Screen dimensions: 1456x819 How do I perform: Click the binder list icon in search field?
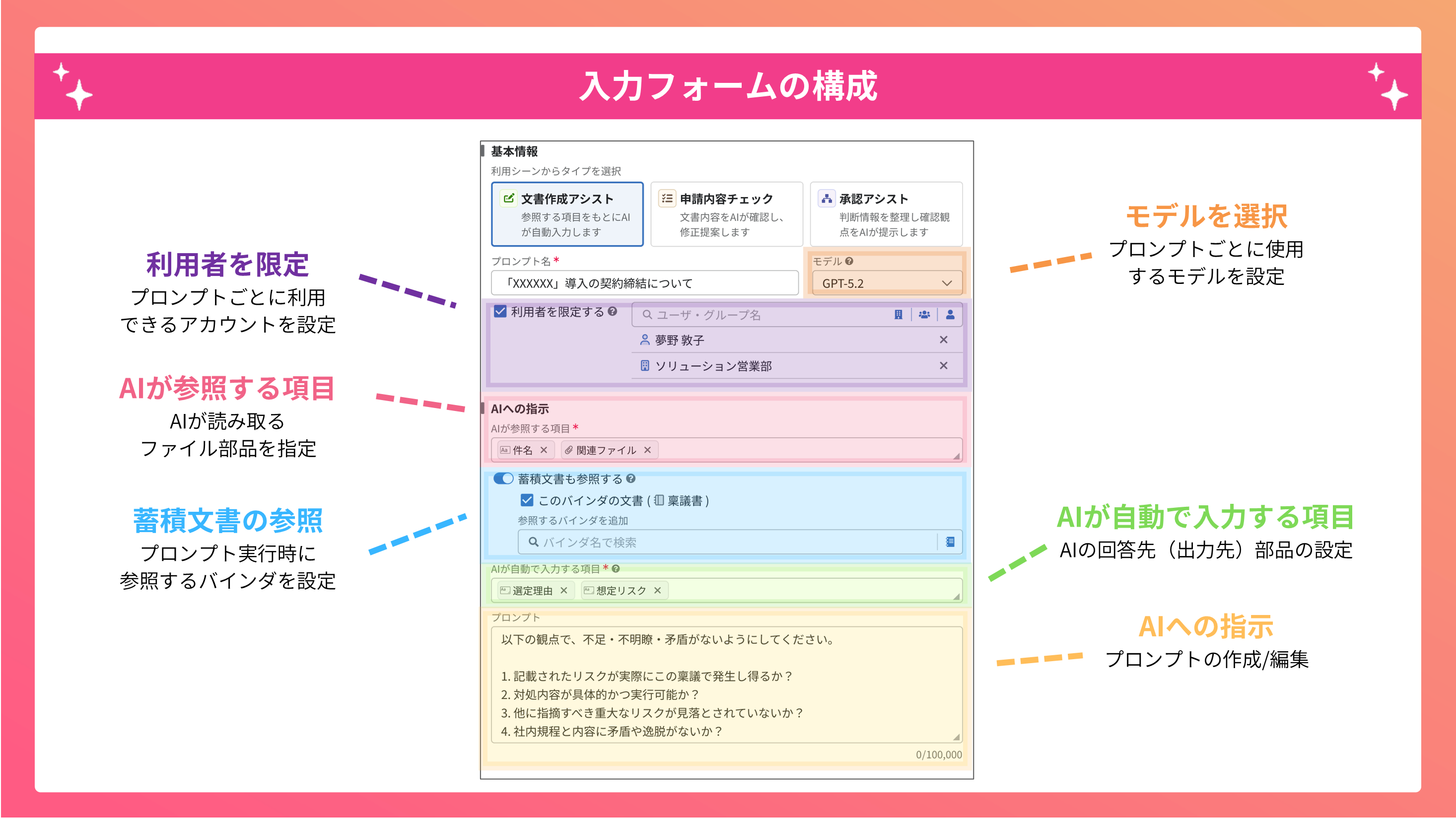[950, 542]
